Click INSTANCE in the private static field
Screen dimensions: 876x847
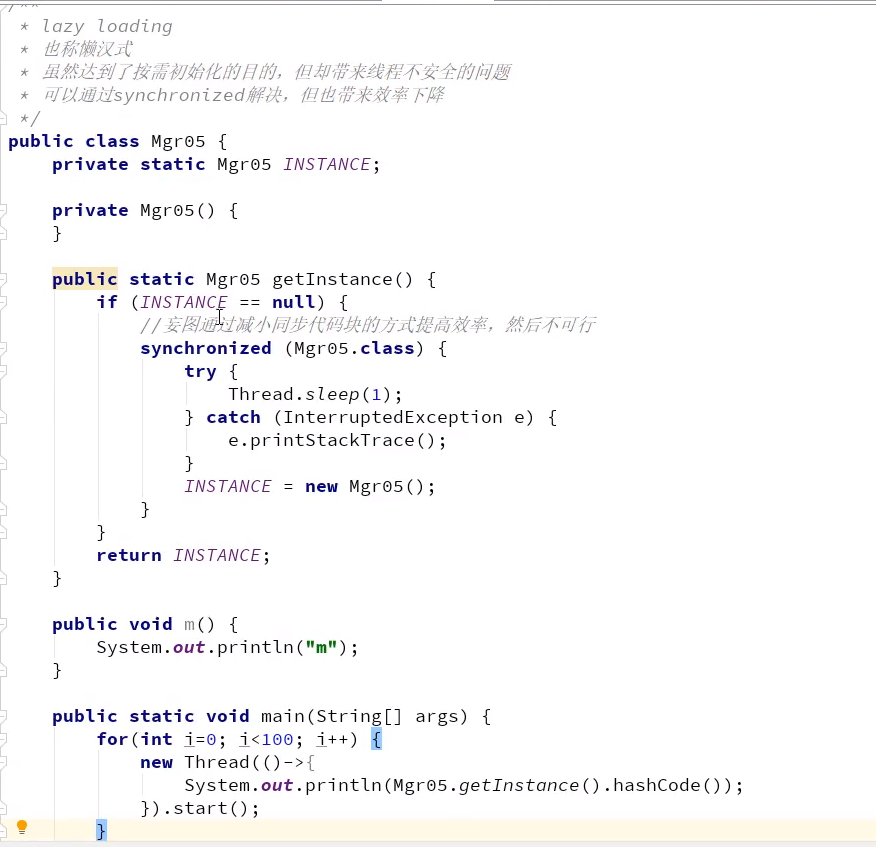(x=326, y=164)
